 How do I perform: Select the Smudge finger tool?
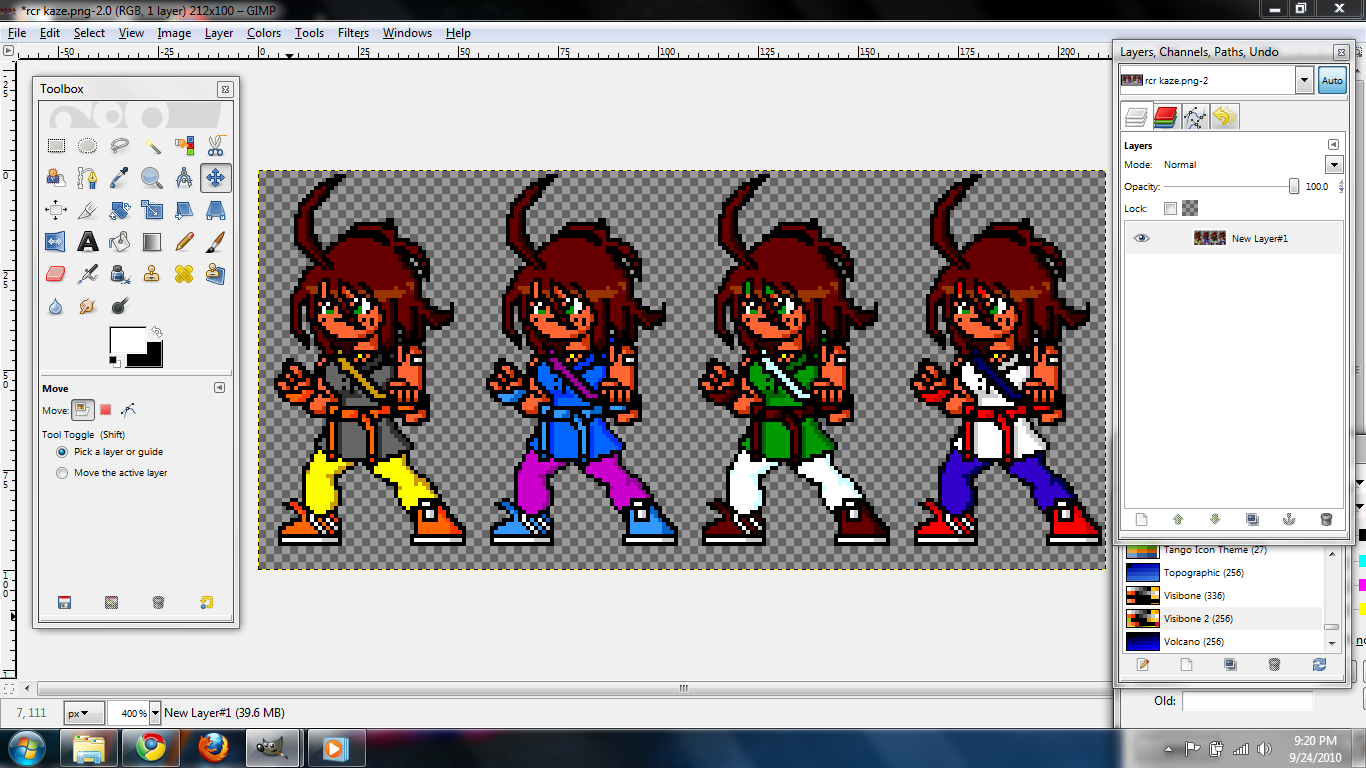(x=88, y=306)
